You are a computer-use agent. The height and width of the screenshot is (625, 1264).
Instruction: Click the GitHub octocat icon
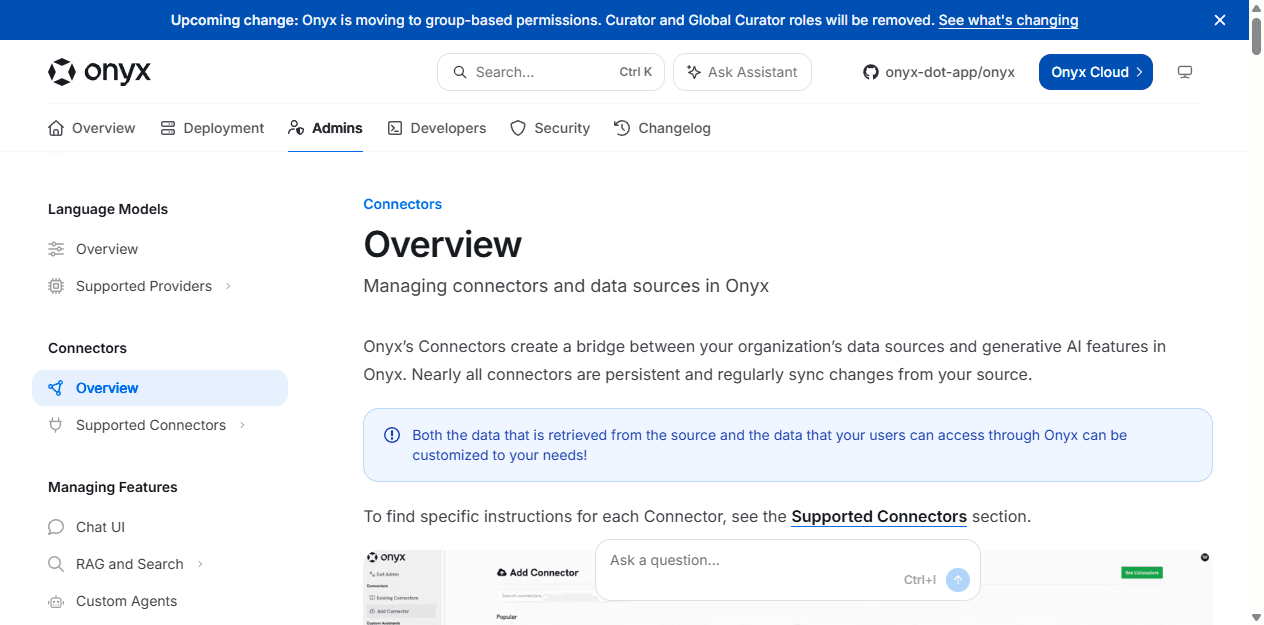tap(871, 72)
